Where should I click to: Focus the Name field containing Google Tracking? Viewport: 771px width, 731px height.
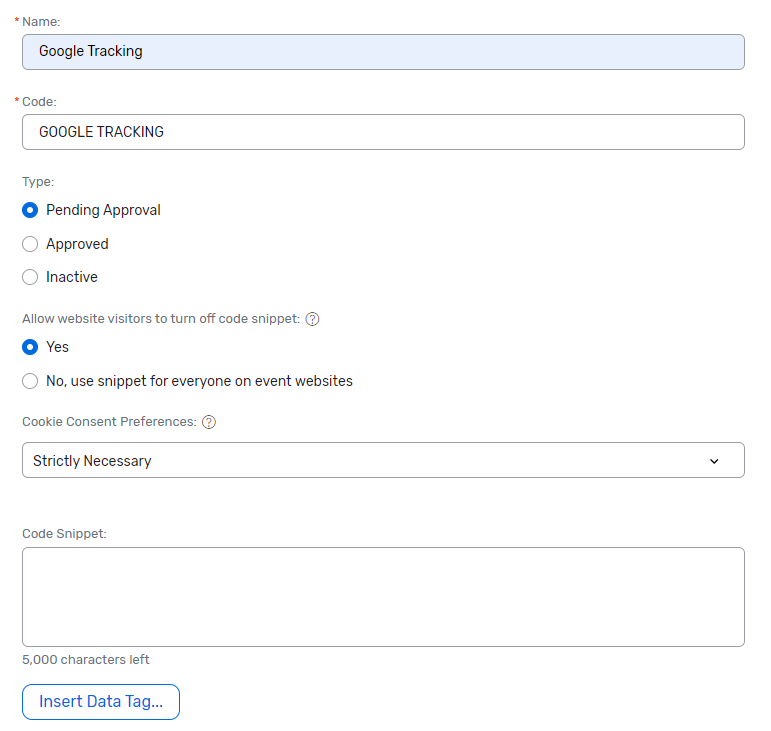tap(383, 52)
